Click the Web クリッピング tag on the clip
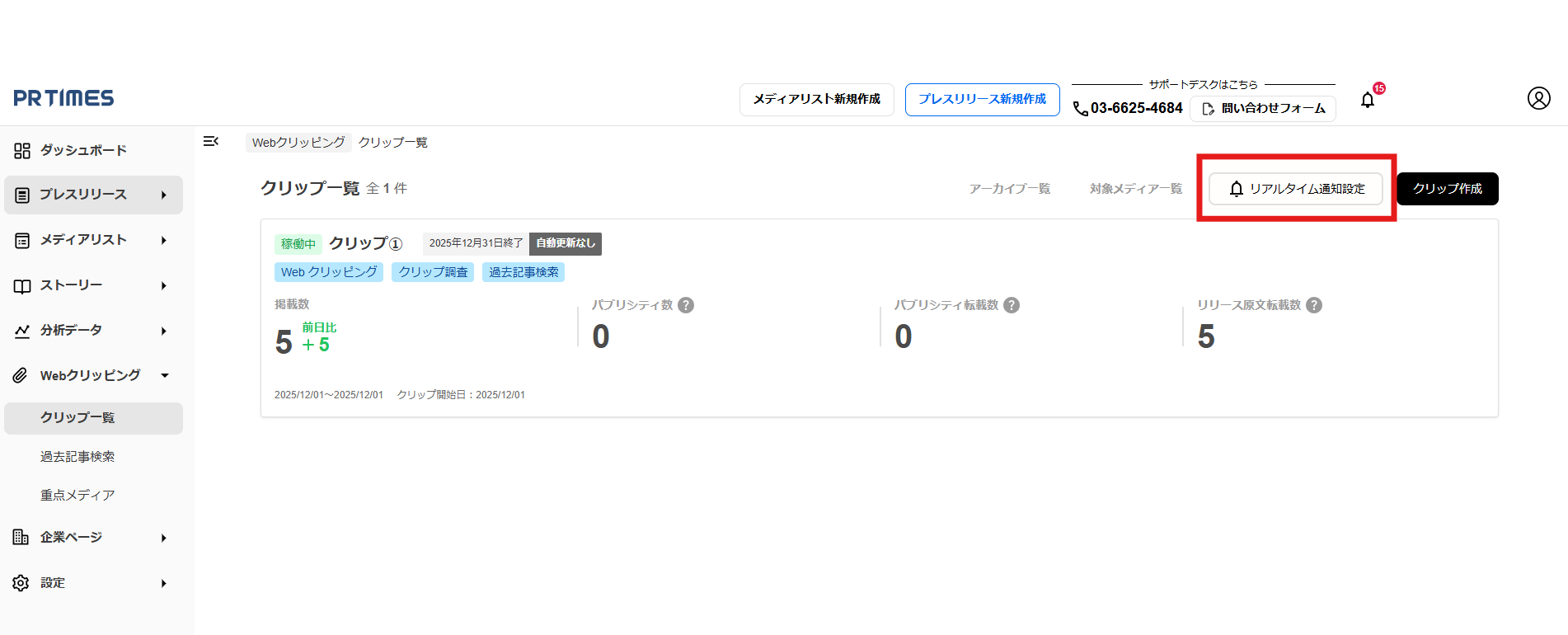Image resolution: width=1568 pixels, height=635 pixels. [x=329, y=272]
